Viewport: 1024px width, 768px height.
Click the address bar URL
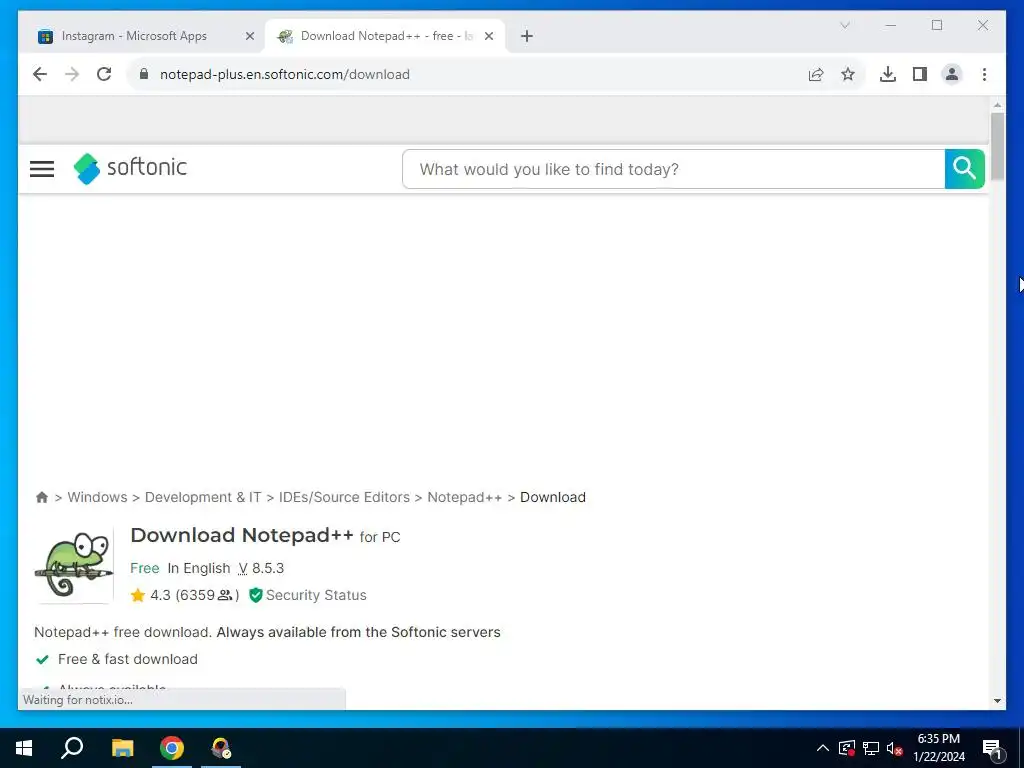coord(285,74)
